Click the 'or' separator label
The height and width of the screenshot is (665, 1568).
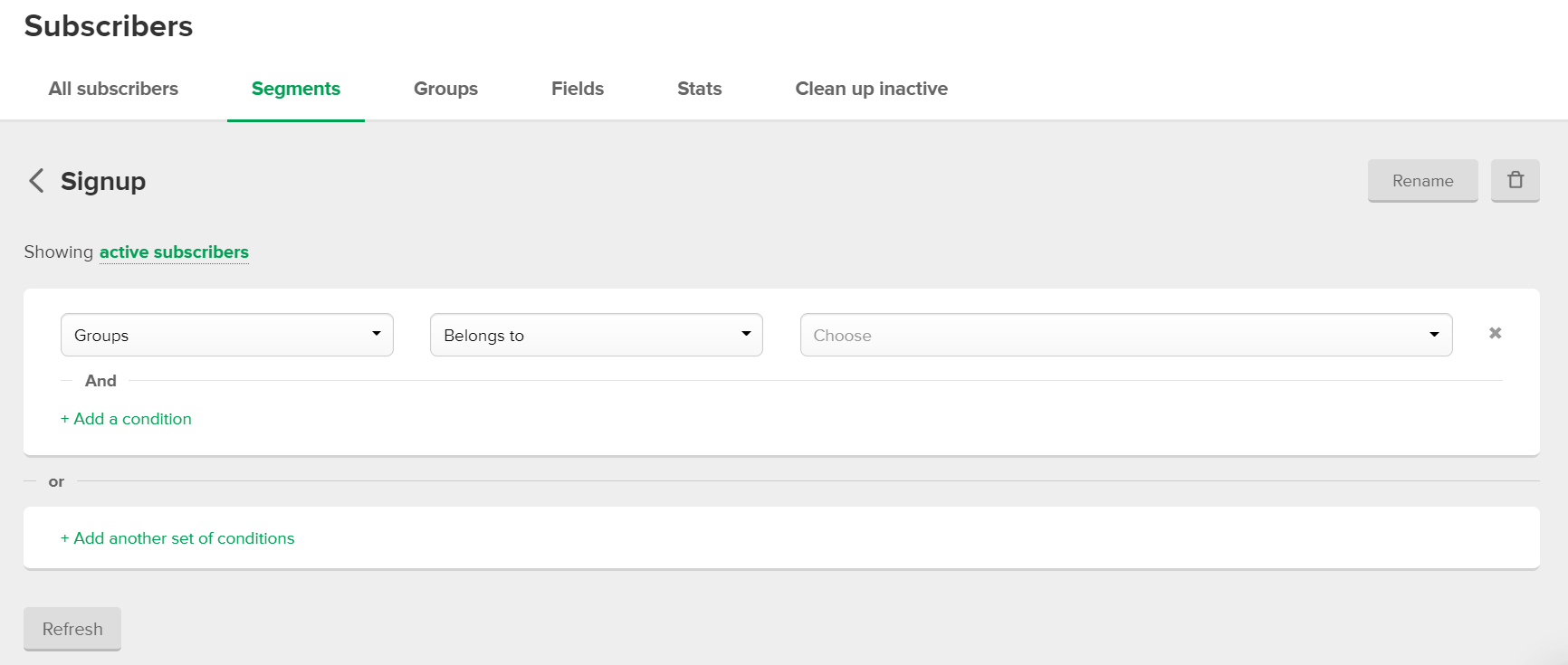click(56, 481)
